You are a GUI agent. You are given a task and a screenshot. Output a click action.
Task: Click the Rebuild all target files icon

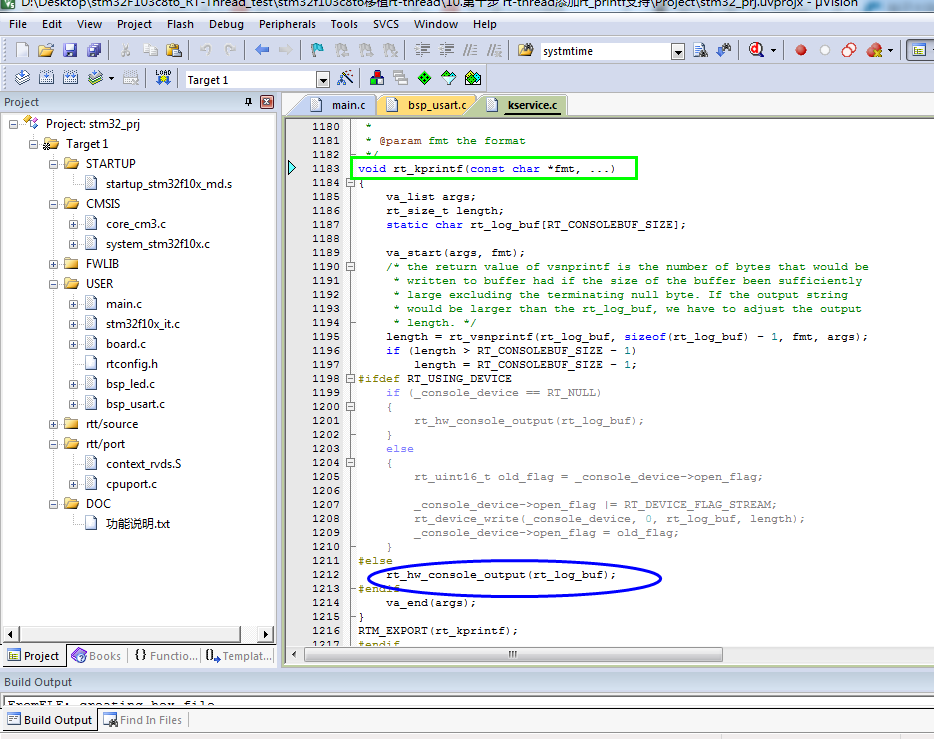(70, 77)
